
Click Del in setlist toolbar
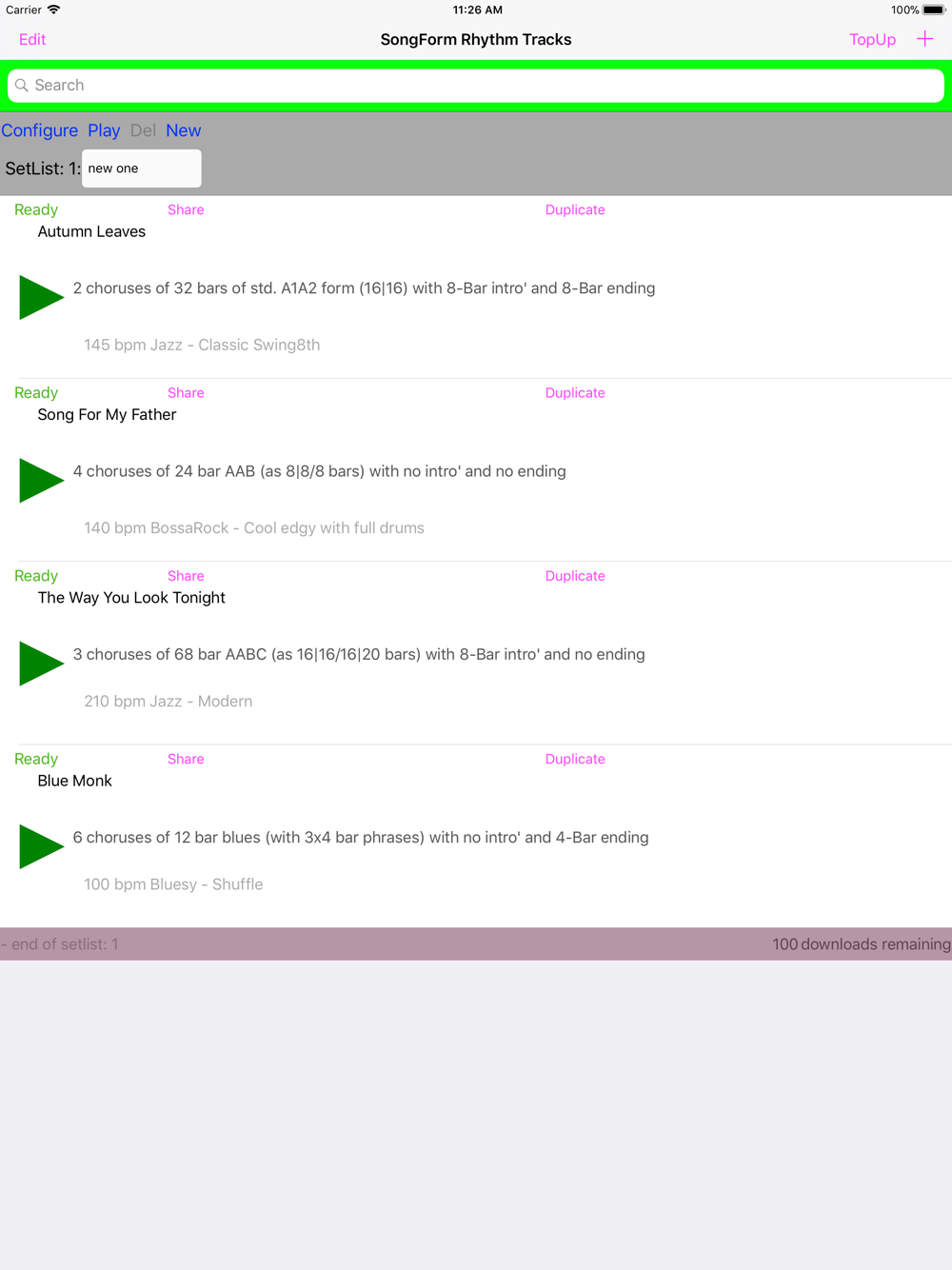[143, 130]
